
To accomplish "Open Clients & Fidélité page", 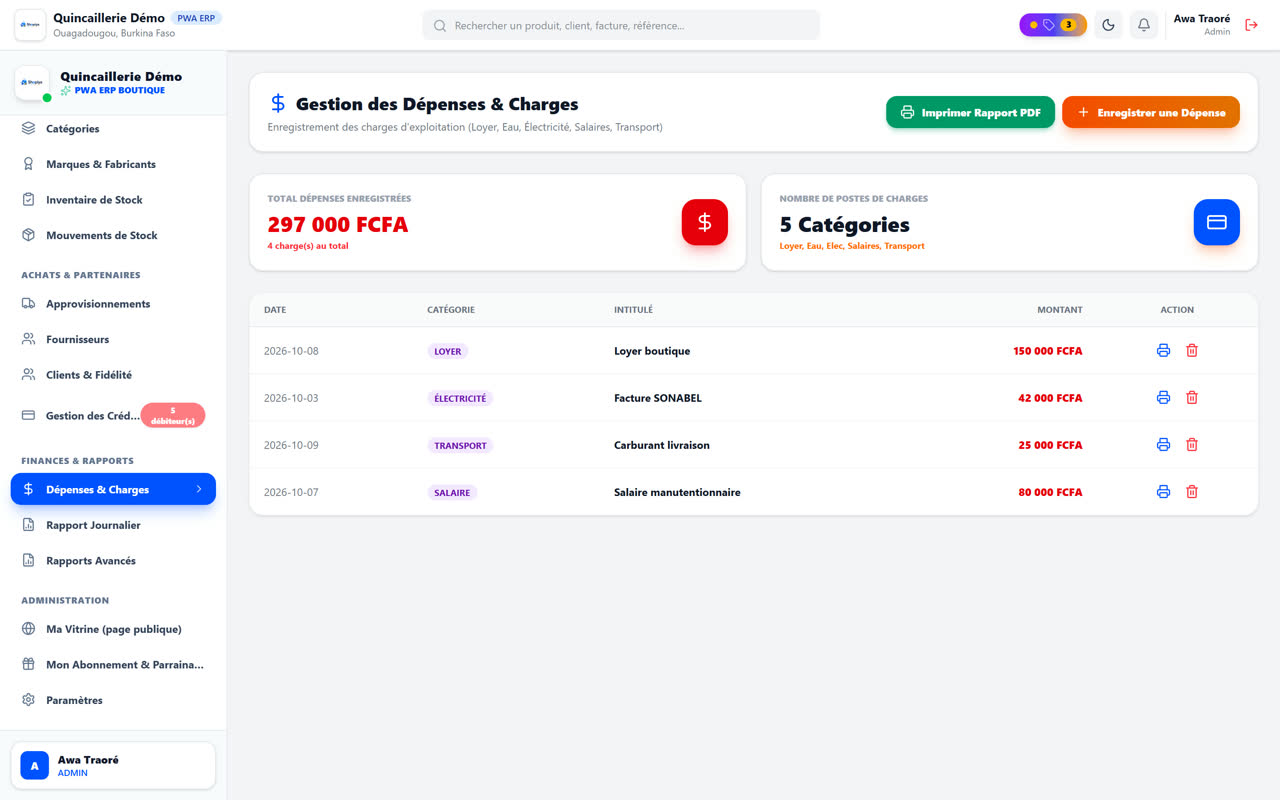I will 113,375.
